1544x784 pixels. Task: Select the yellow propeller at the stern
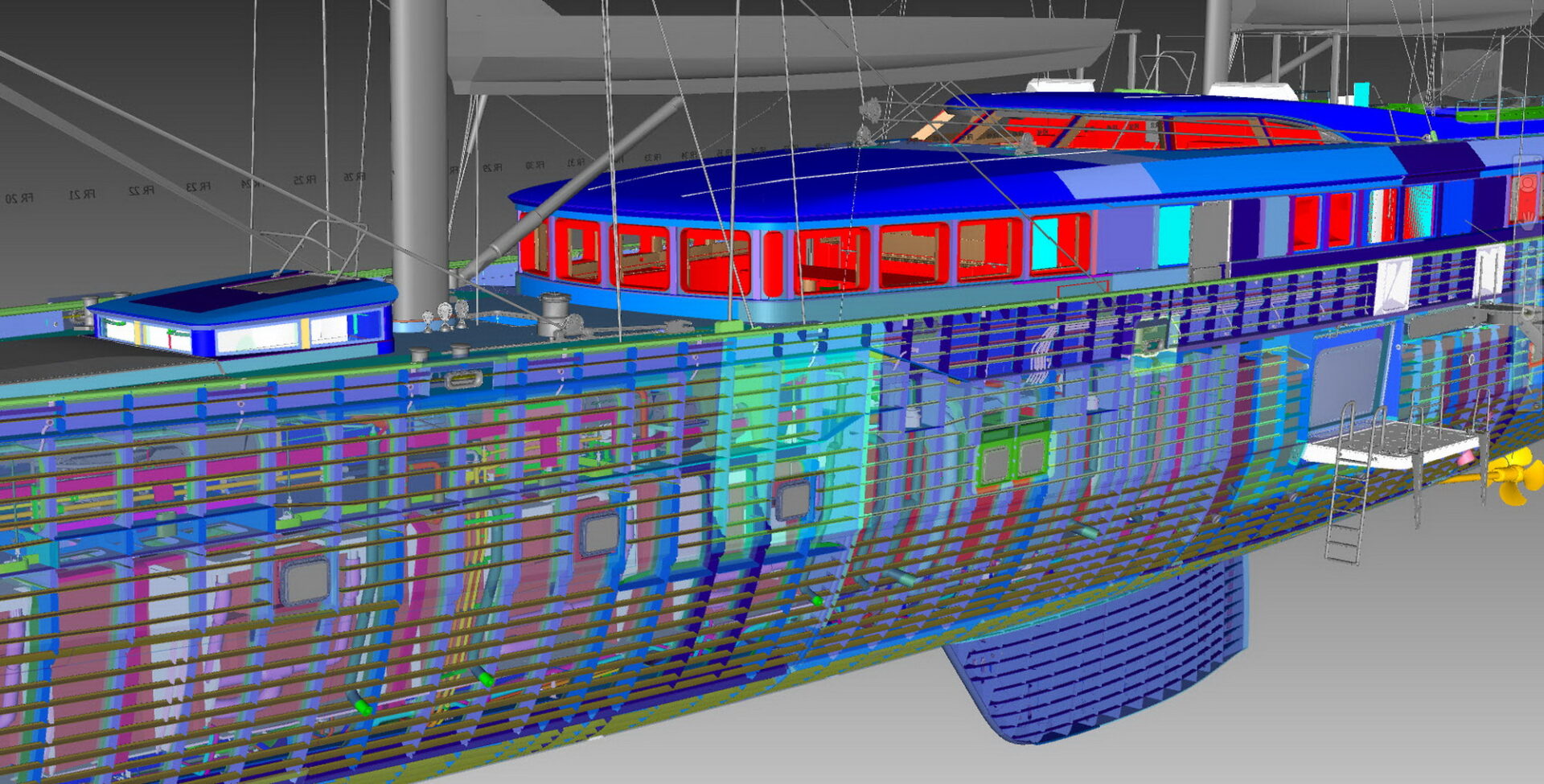1512,478
